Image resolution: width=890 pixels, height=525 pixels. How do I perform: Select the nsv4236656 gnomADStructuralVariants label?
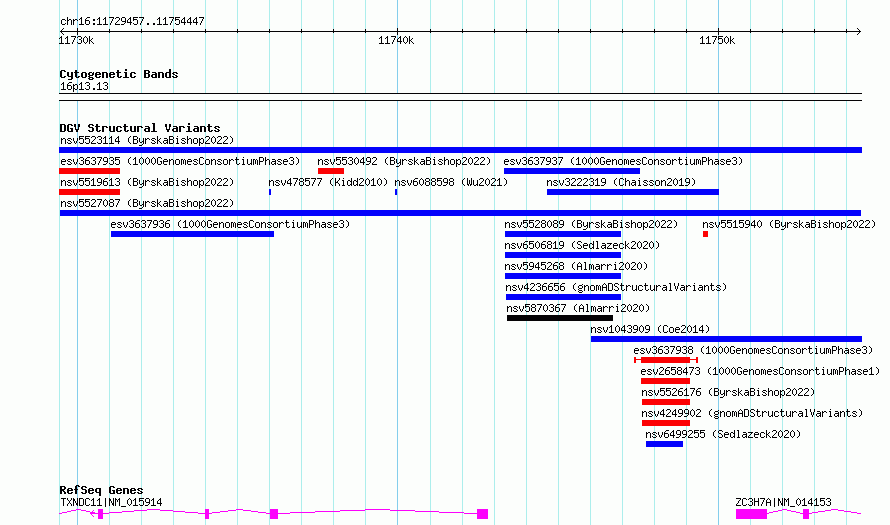tap(616, 287)
